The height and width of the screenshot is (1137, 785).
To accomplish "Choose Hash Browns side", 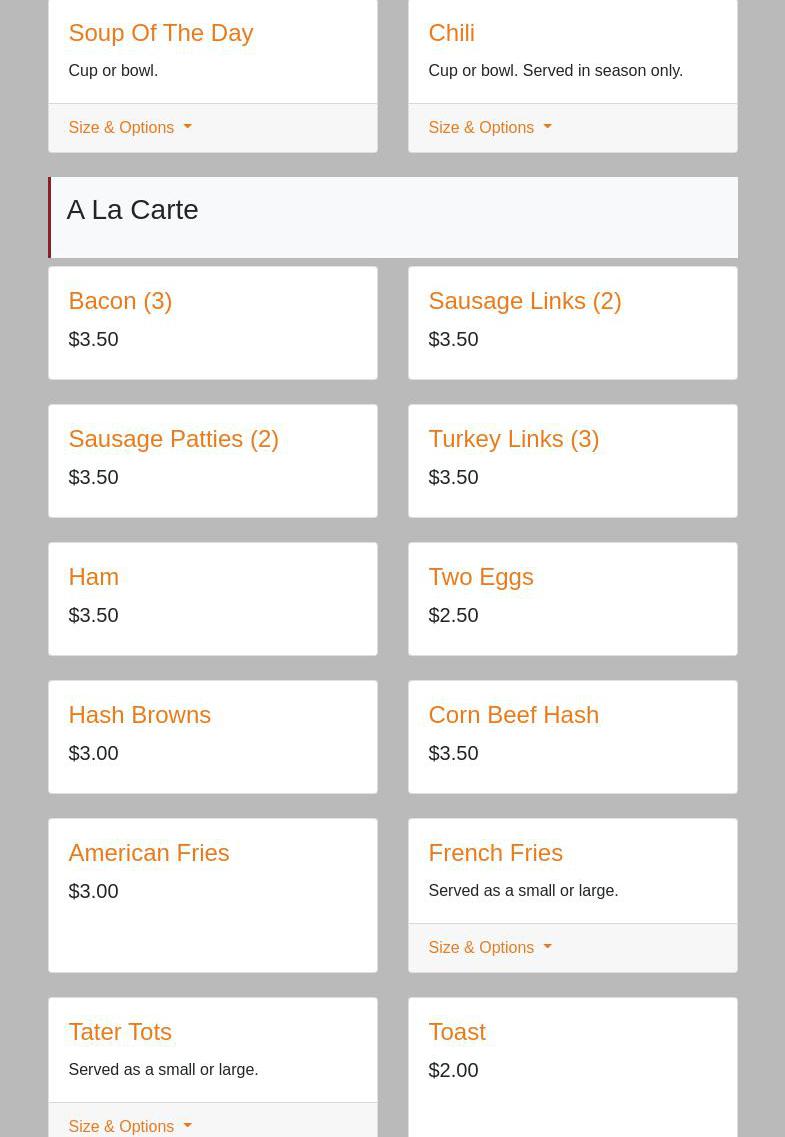I will (139, 715).
